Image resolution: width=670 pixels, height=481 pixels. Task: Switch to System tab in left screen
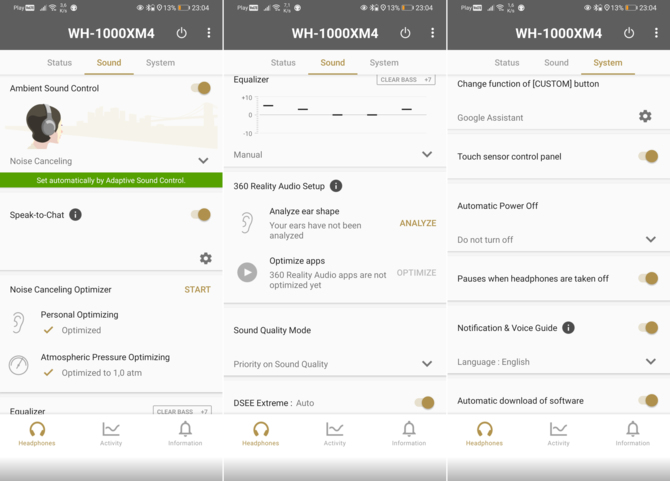coord(160,62)
